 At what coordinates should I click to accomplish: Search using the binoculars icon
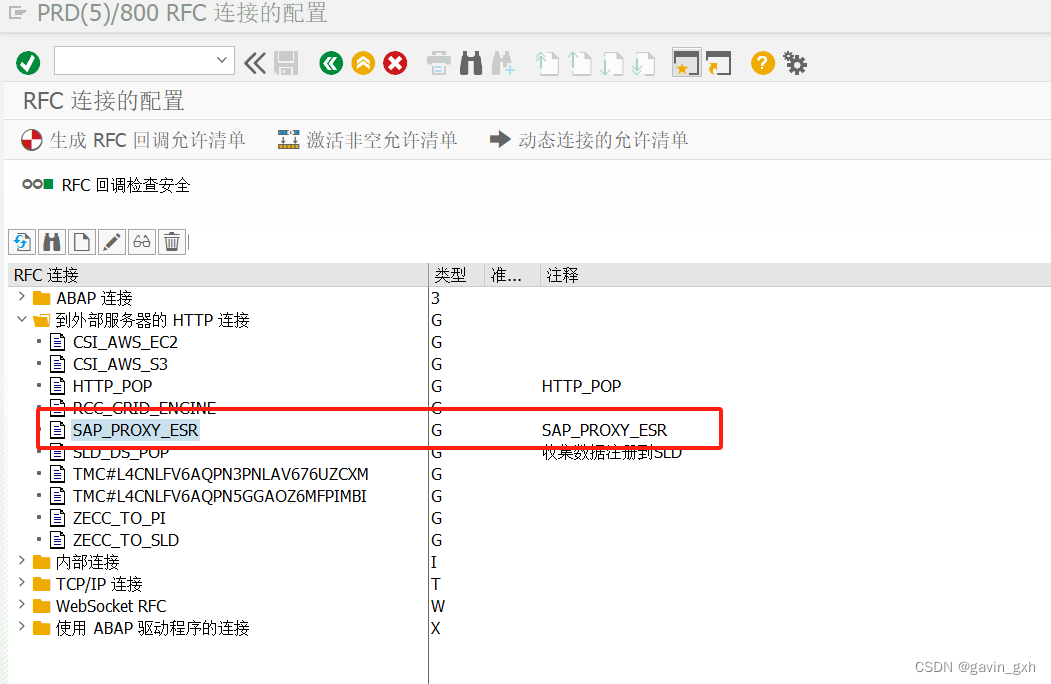pos(470,62)
